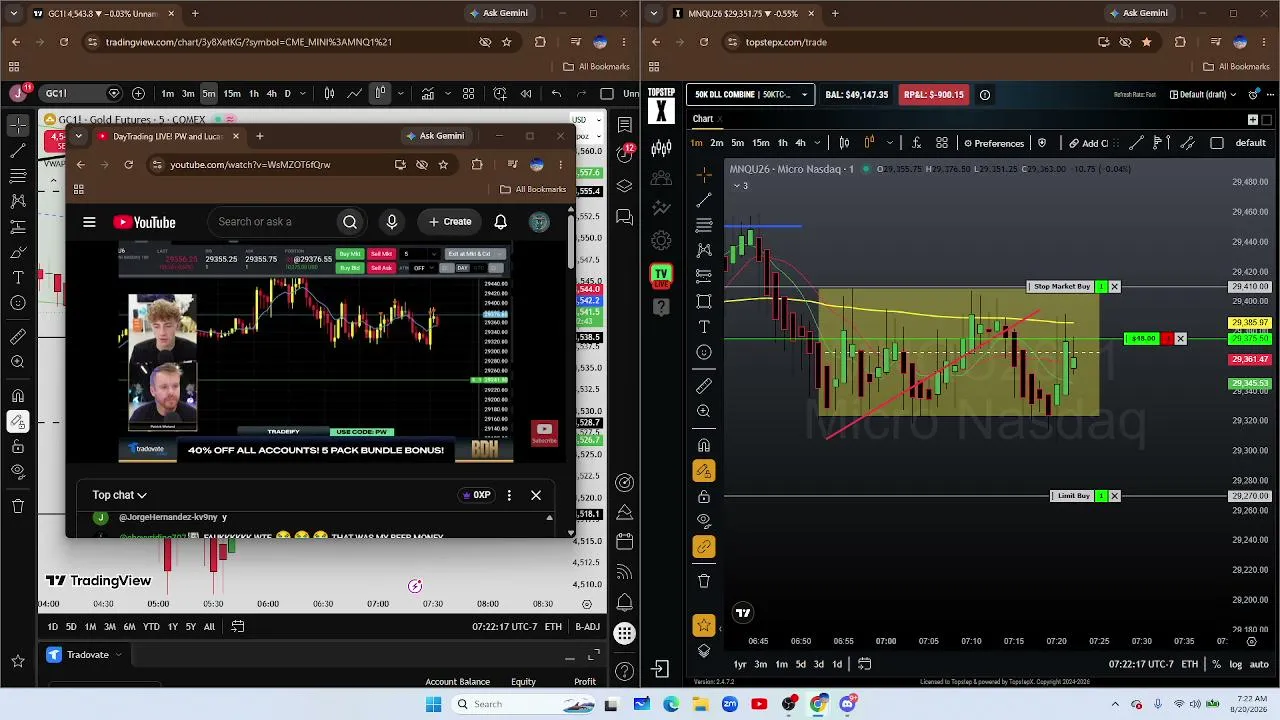Open TradingView watchlist panel icon

(625, 125)
